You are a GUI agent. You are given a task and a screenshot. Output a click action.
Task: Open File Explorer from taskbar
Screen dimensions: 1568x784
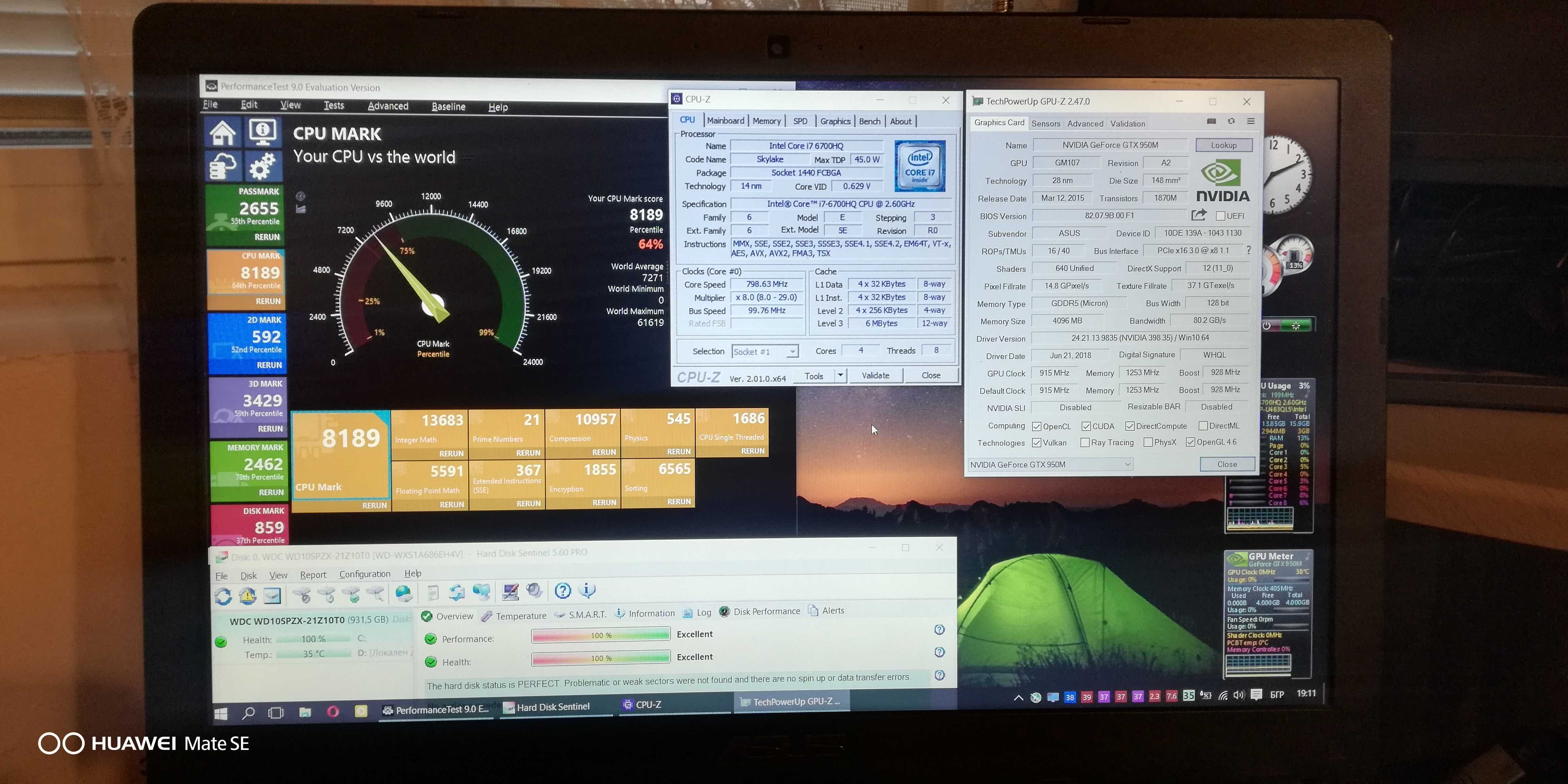pyautogui.click(x=305, y=712)
